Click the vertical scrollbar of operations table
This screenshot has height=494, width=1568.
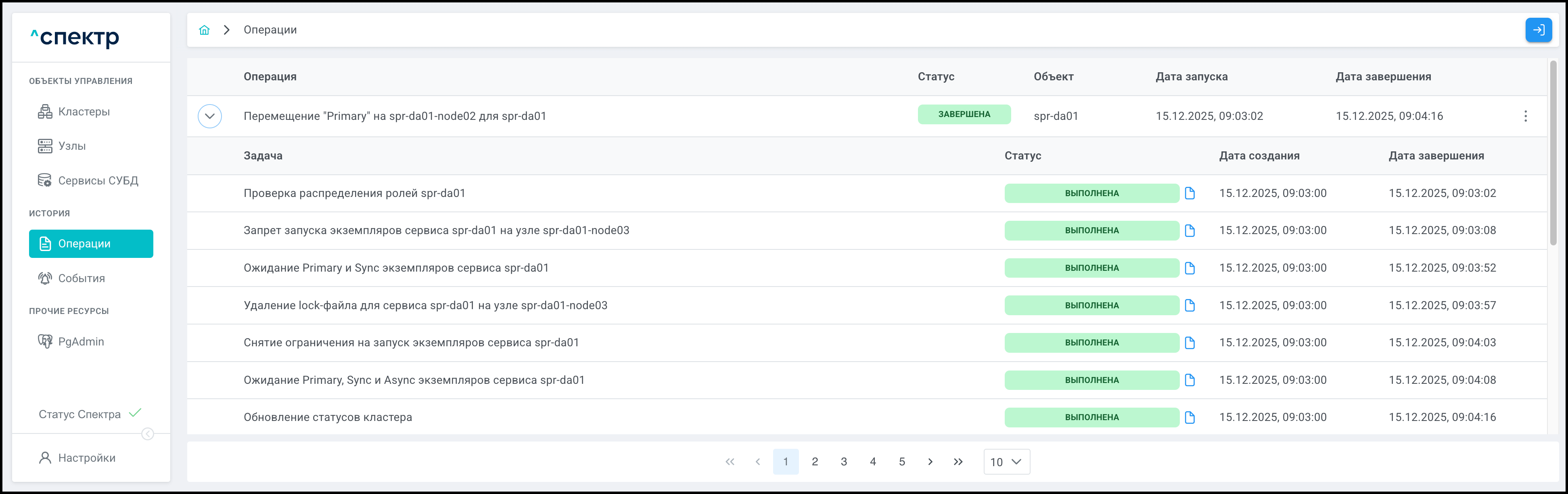pos(1553,152)
